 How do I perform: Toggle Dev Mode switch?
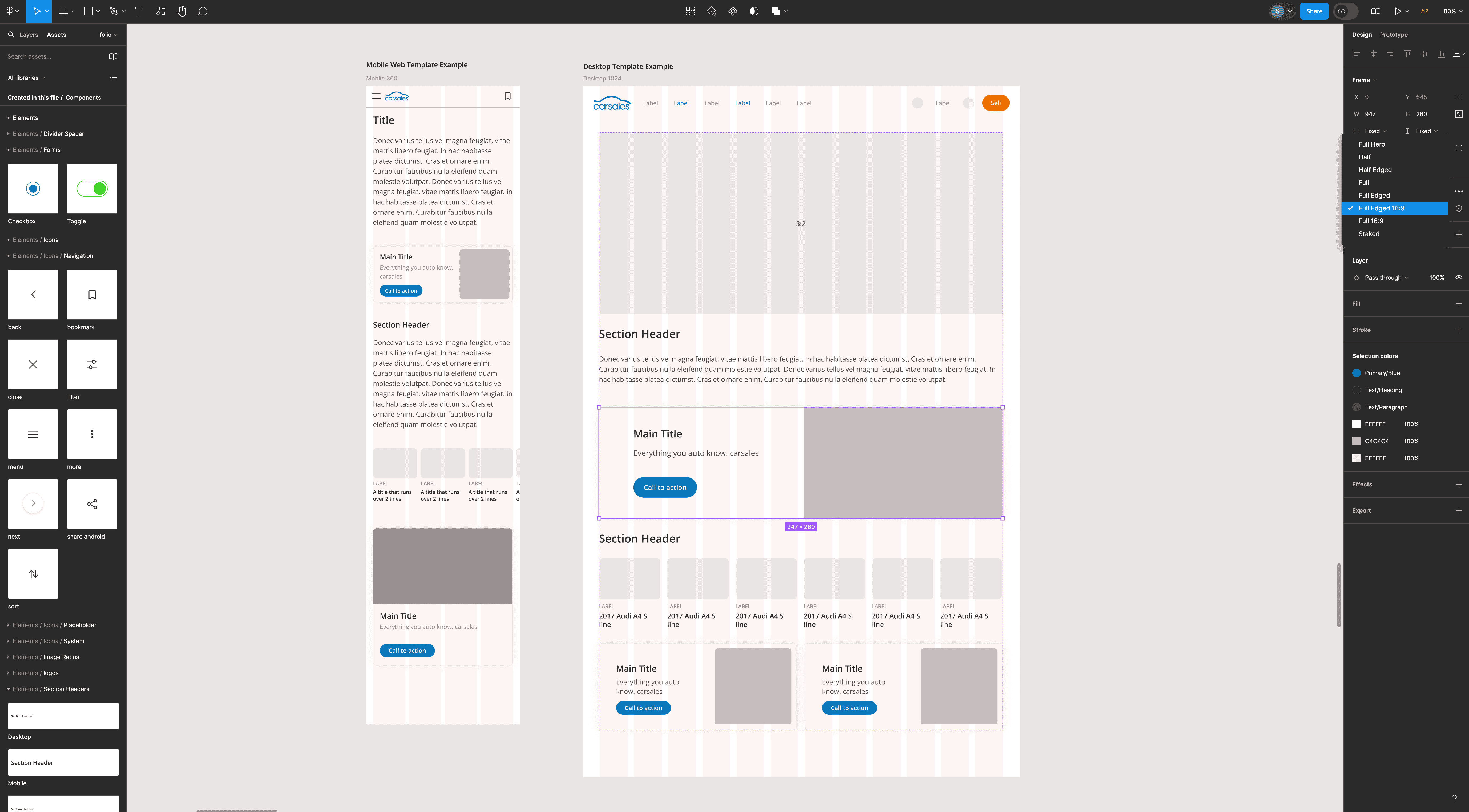[x=1346, y=11]
